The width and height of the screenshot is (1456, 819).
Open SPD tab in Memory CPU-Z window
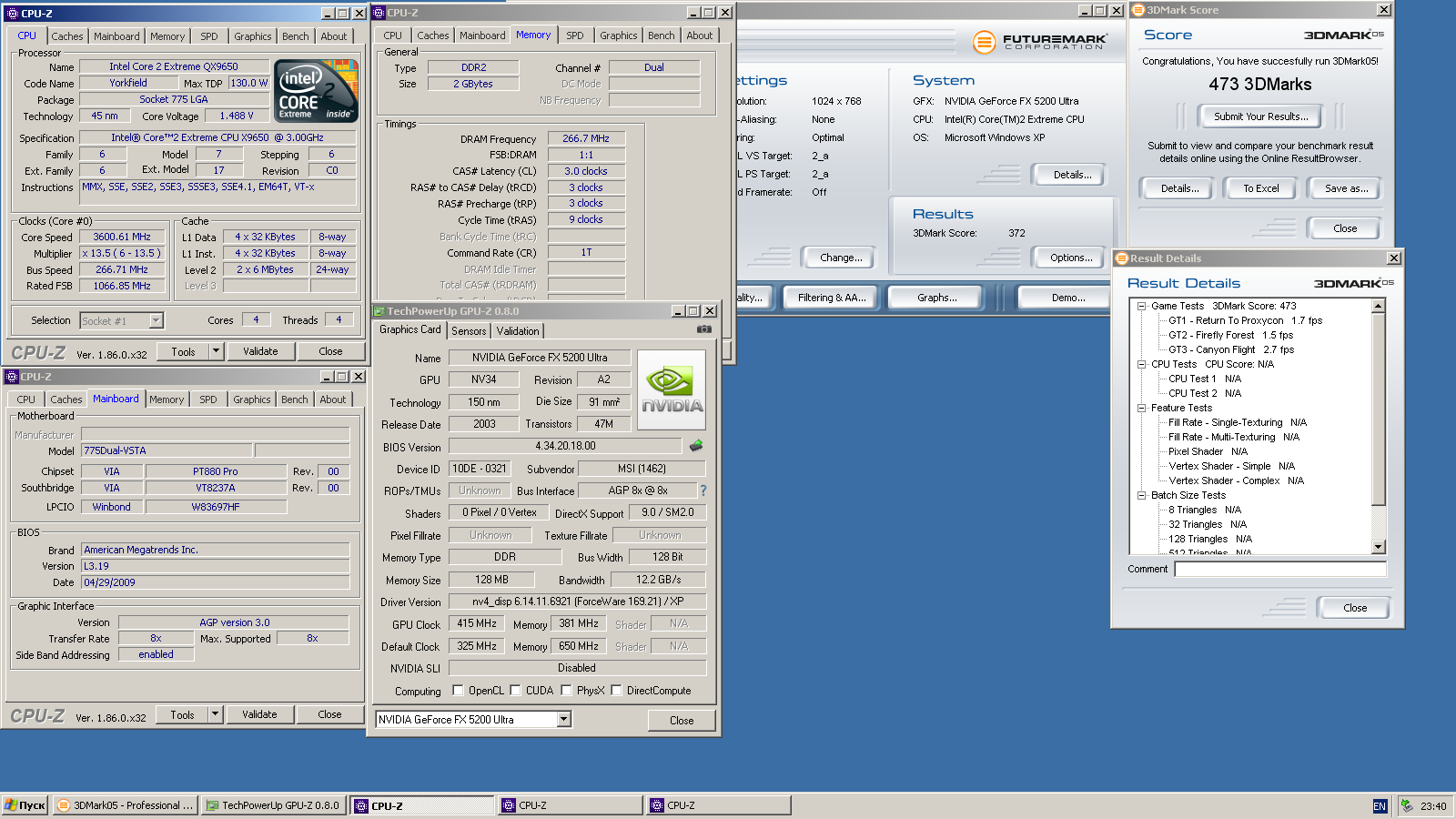point(575,35)
